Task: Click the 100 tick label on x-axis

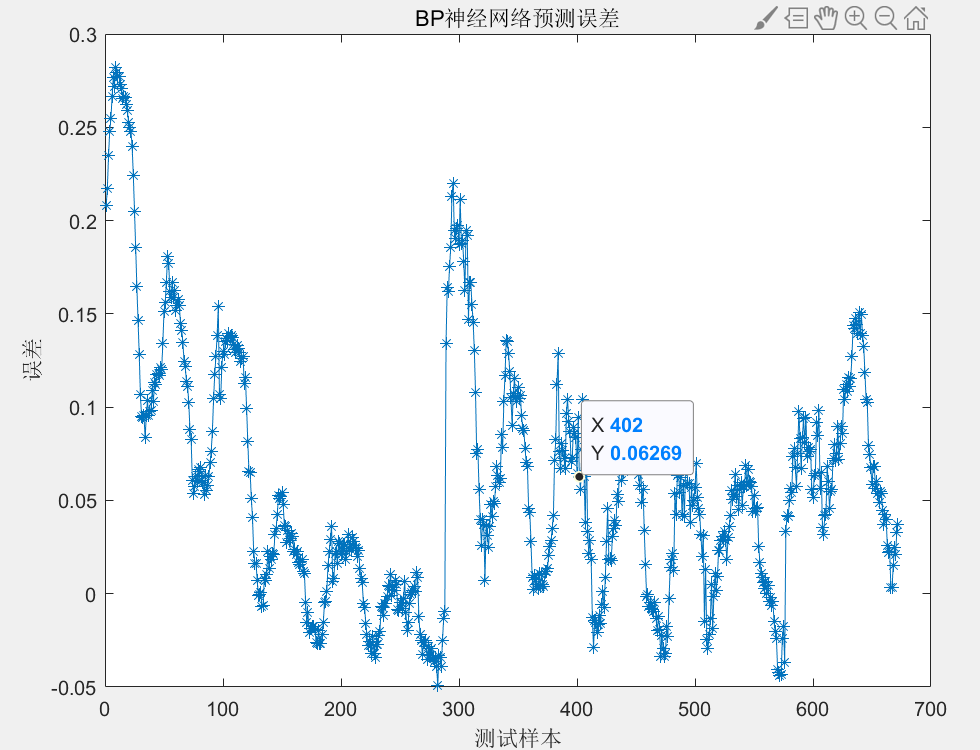Action: click(x=223, y=709)
